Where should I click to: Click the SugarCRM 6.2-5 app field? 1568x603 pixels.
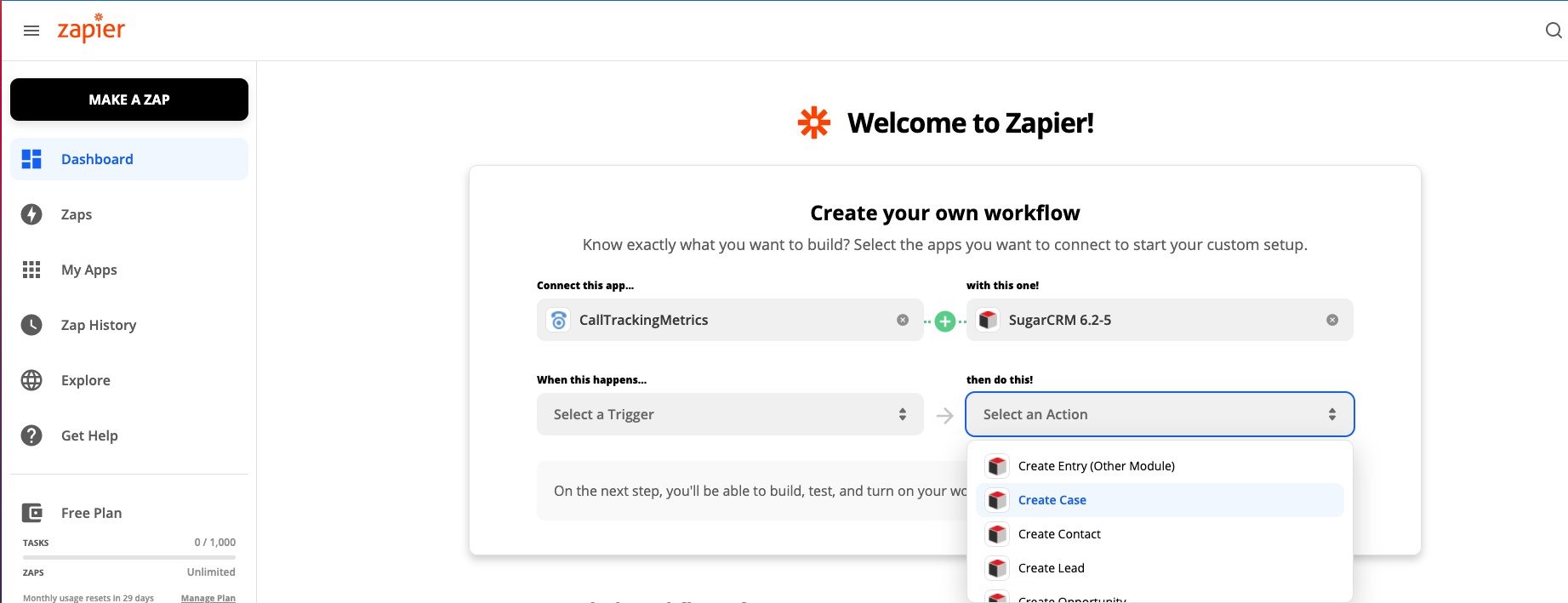pyautogui.click(x=1160, y=320)
